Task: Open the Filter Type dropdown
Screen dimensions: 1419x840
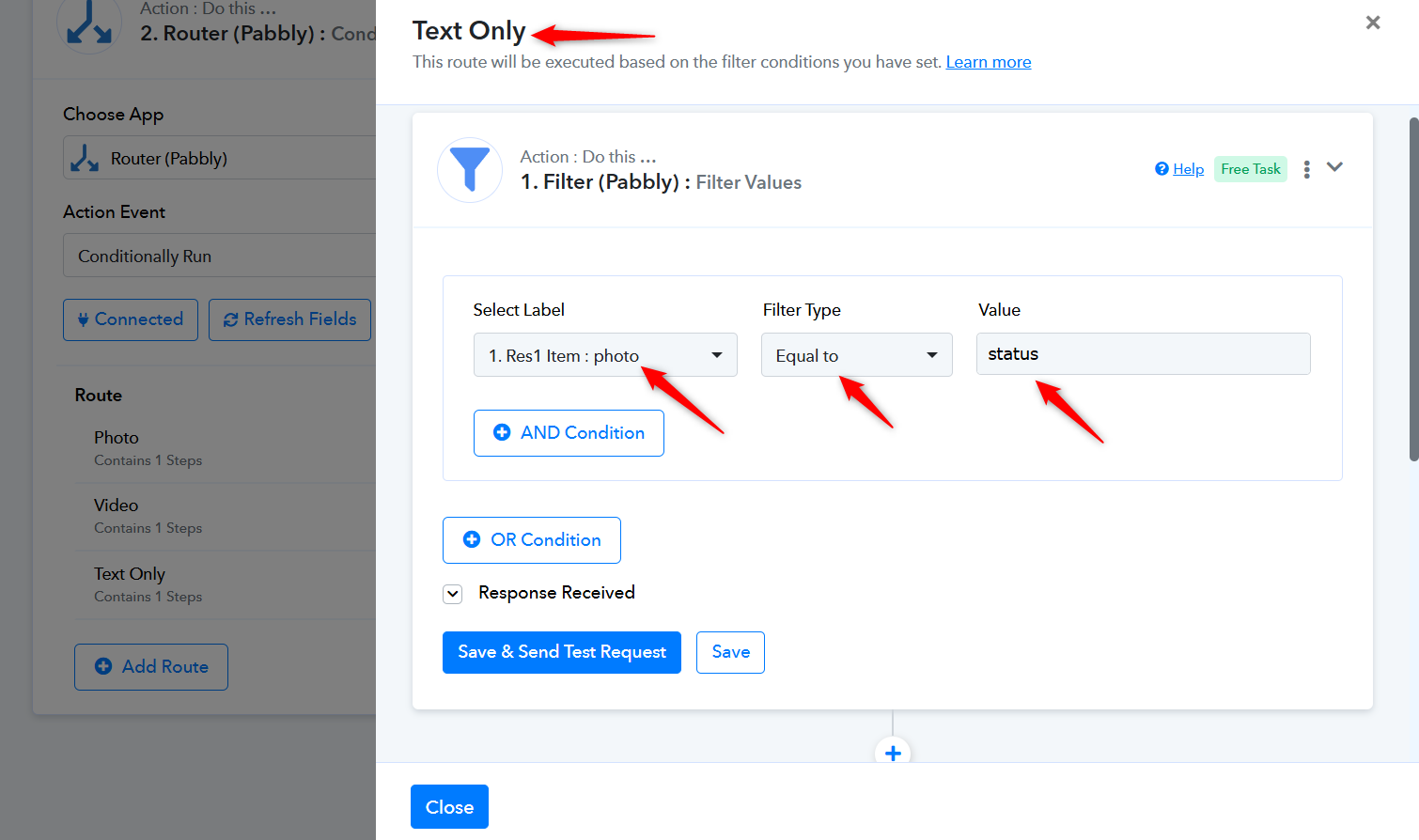Action: coord(856,355)
